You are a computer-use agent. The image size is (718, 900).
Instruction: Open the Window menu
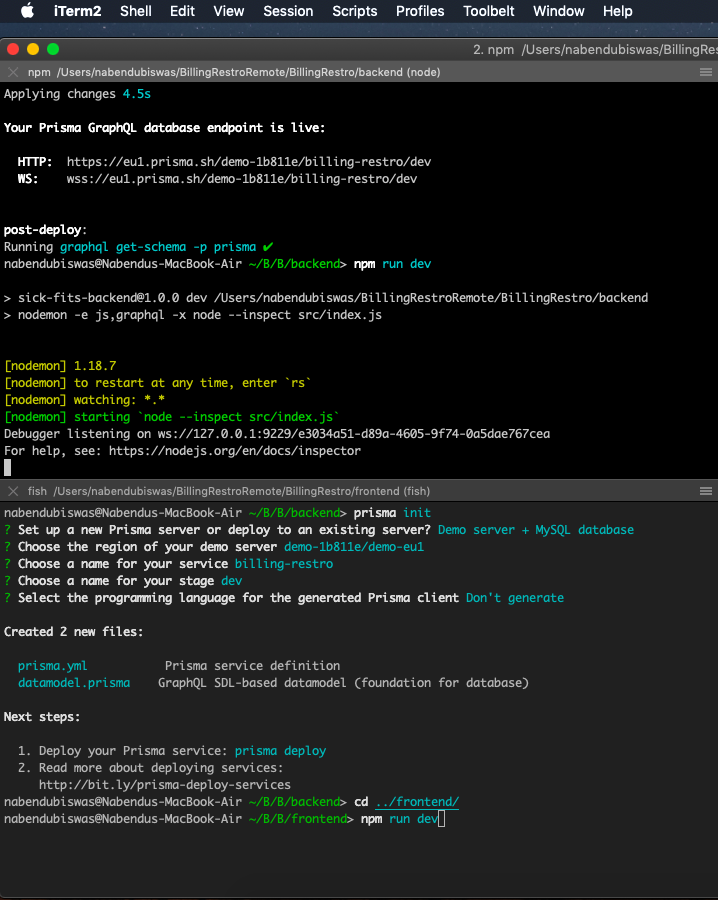click(558, 11)
